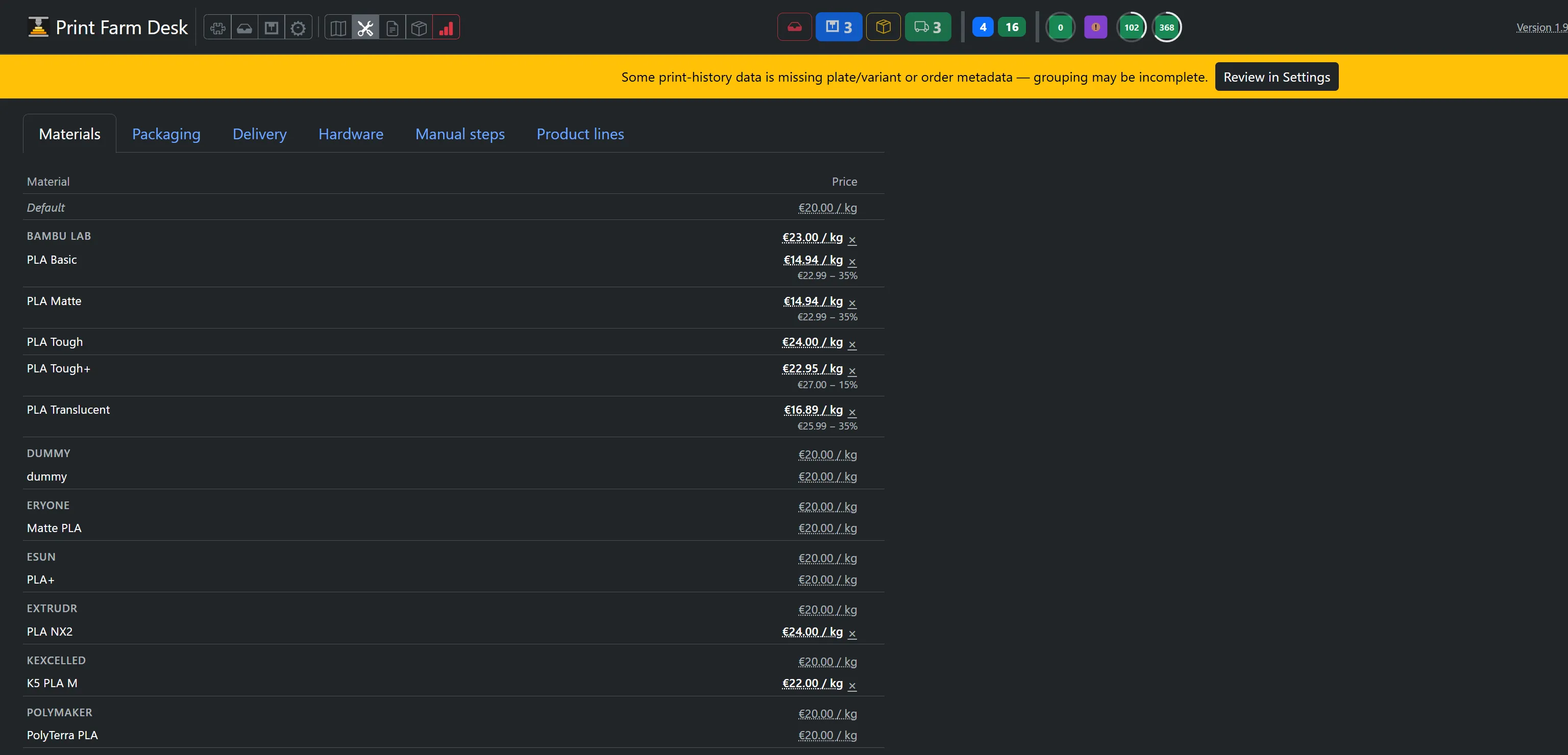Click the Review in Settings button
The image size is (1568, 755).
click(1277, 77)
